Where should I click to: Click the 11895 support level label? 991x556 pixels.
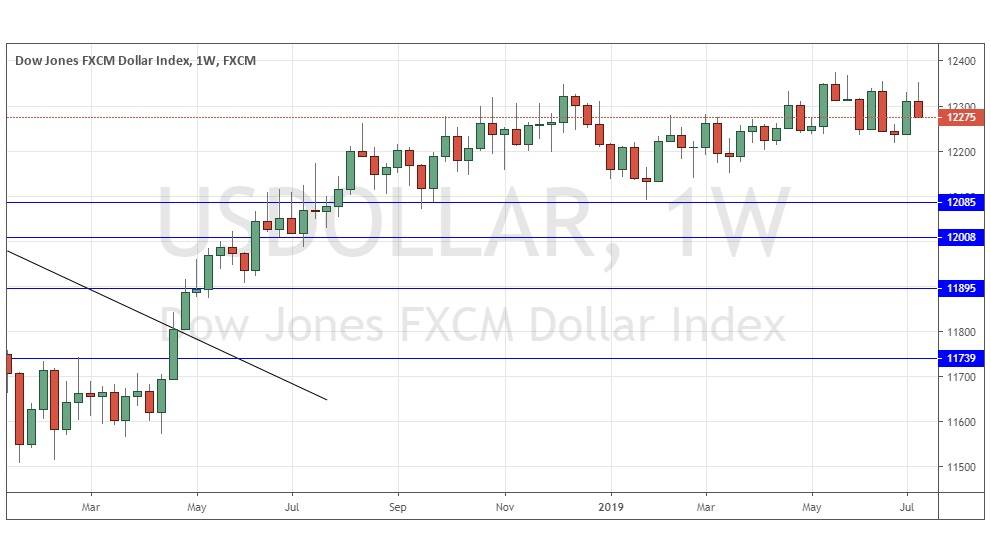(959, 289)
